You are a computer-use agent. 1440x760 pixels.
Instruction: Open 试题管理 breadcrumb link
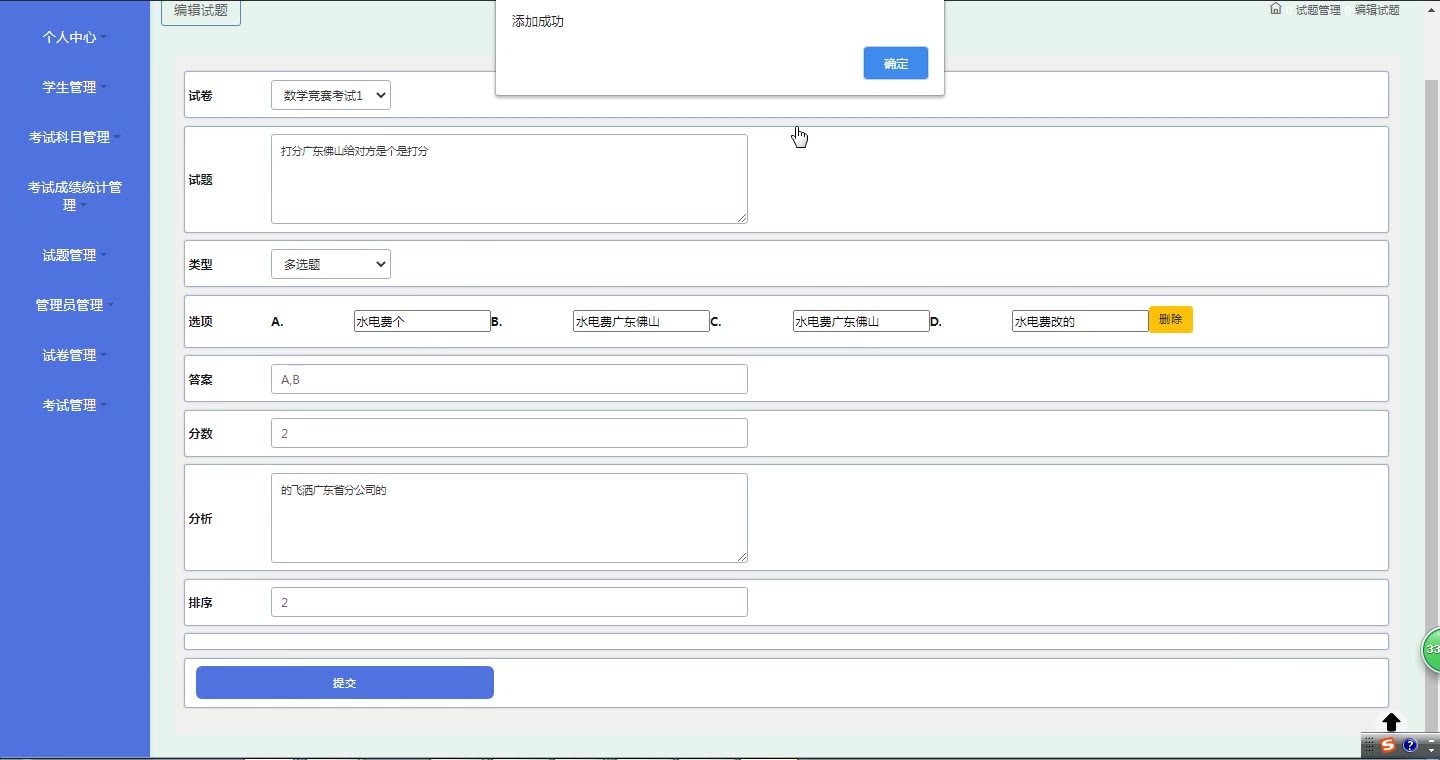point(1318,10)
